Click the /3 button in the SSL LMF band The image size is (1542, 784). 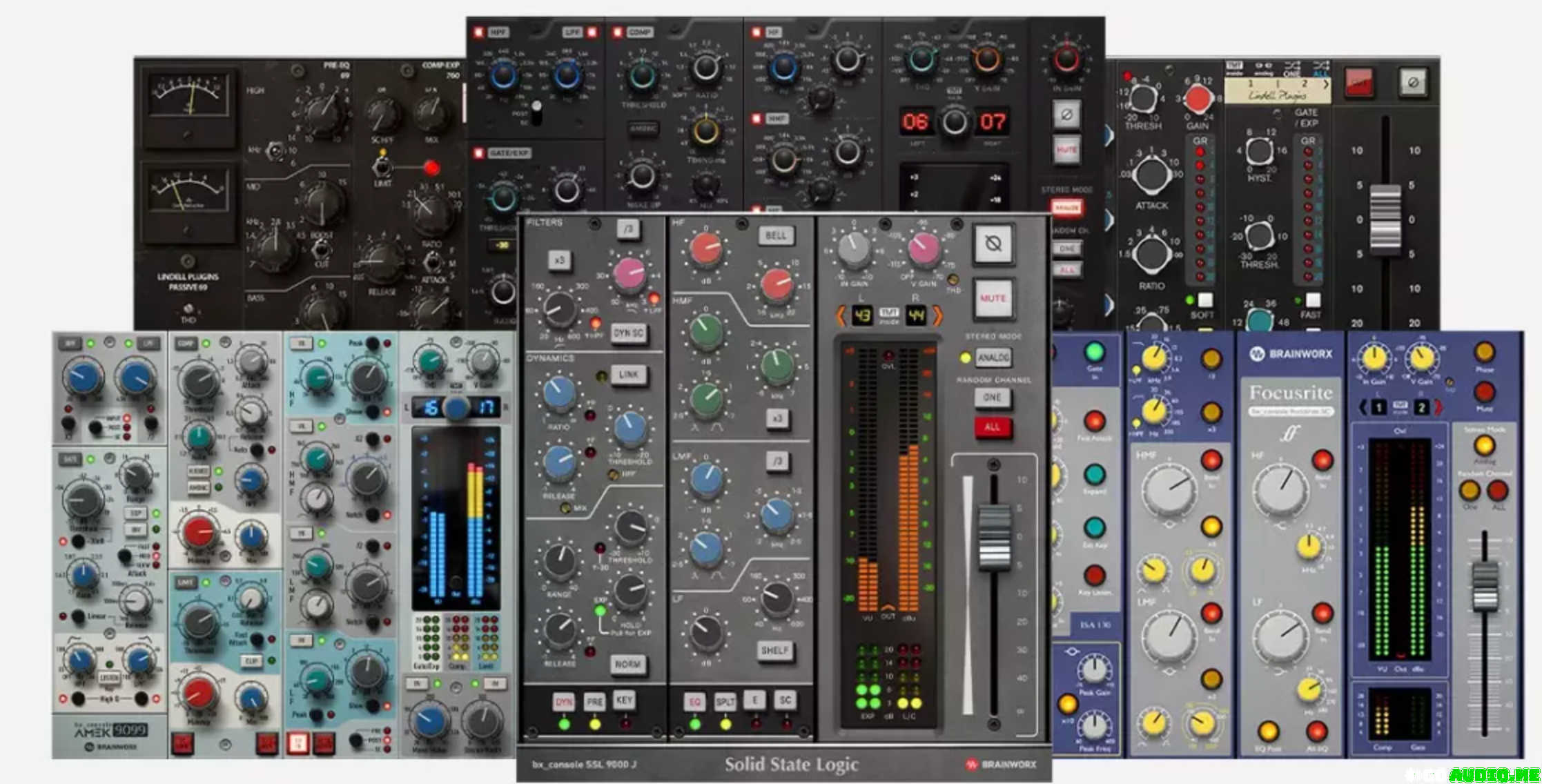tap(777, 461)
